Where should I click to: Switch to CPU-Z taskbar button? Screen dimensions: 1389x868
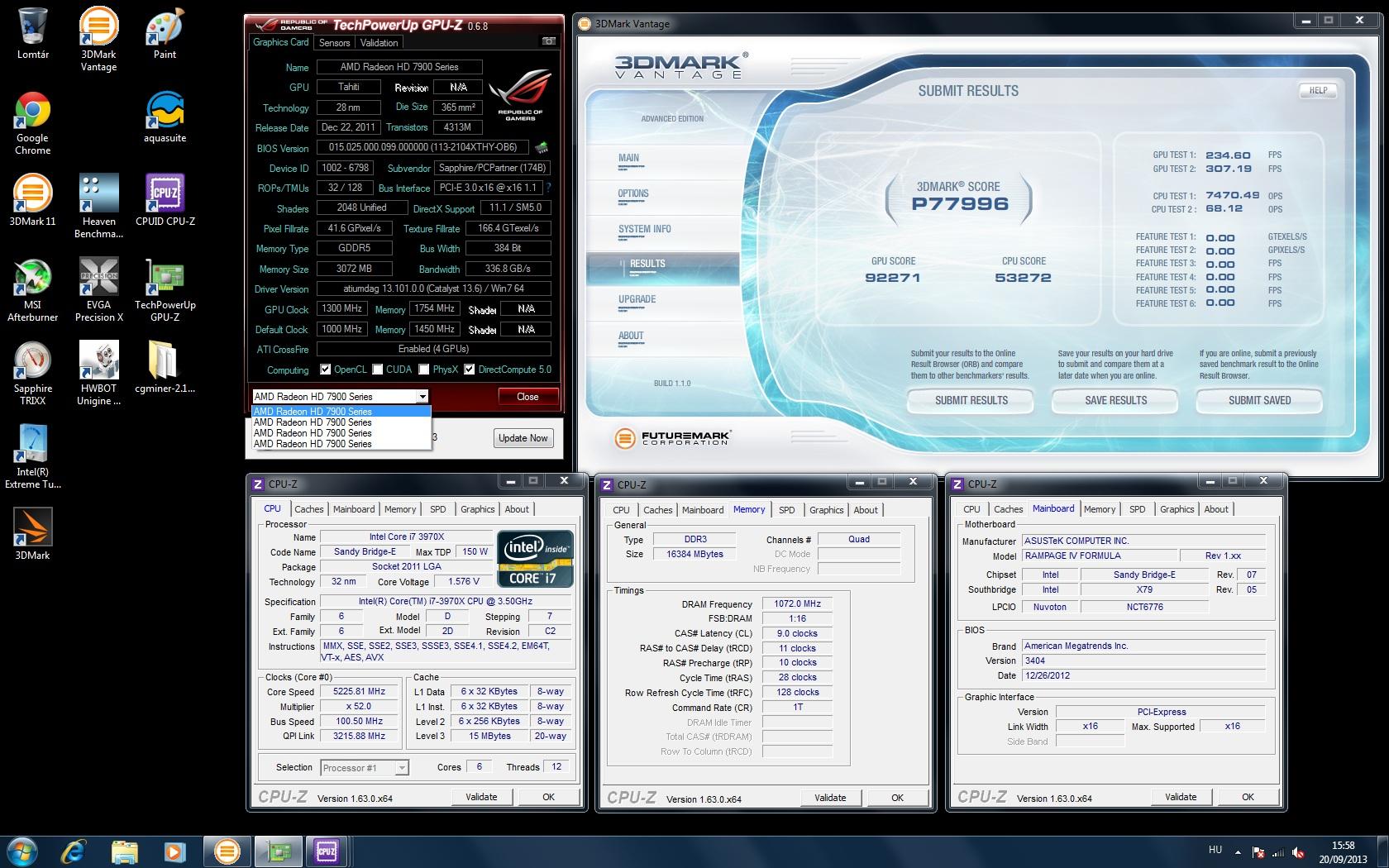point(327,851)
